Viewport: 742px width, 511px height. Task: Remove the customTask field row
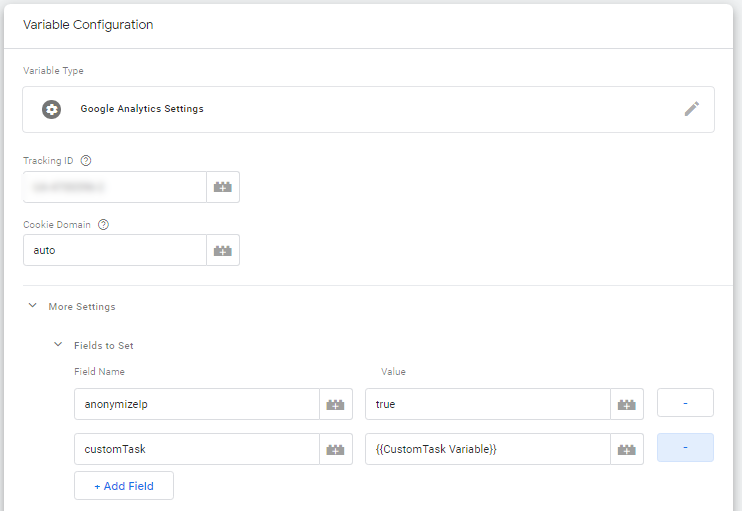[x=685, y=448]
